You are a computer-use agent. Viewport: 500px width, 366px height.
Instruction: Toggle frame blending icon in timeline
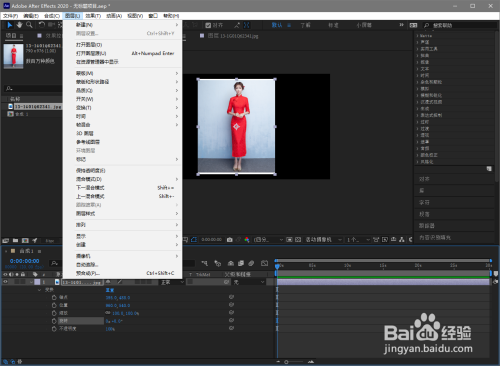tap(241, 263)
